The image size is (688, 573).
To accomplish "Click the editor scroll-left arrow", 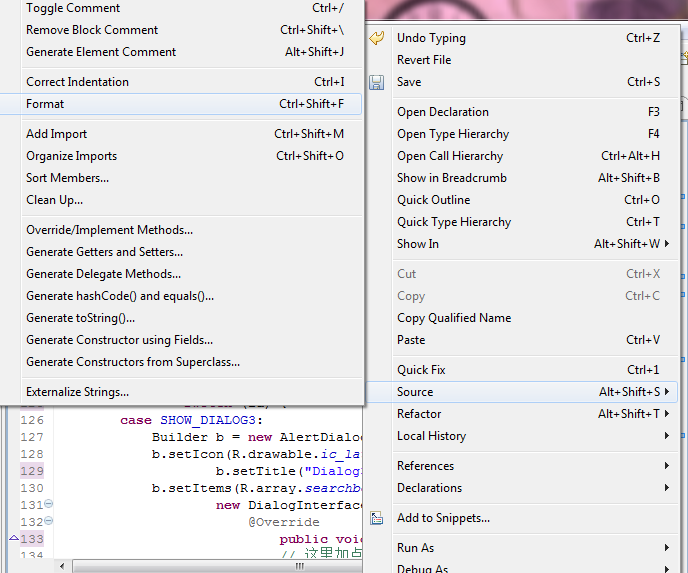I will (62, 566).
